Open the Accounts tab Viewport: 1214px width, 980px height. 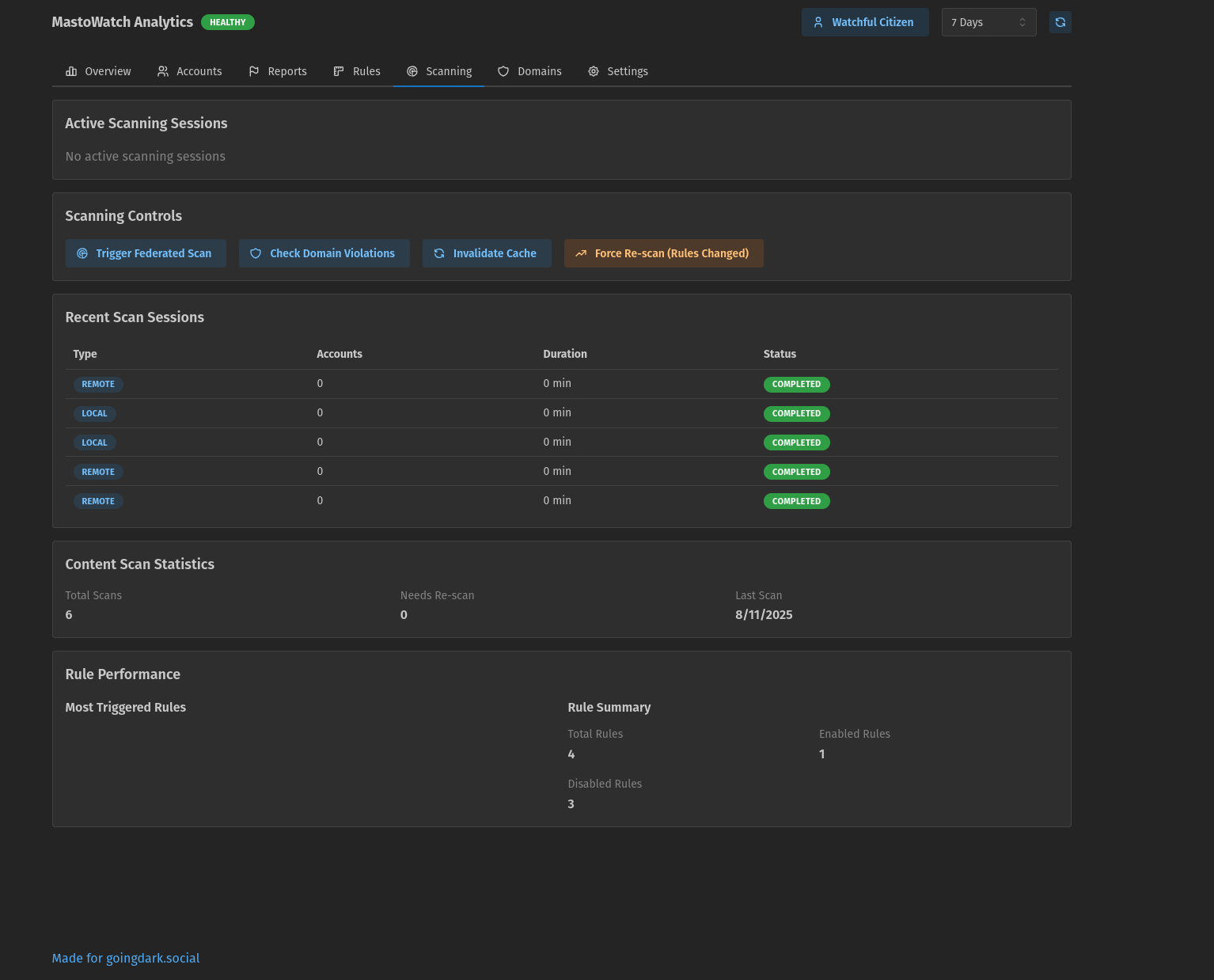[x=189, y=71]
